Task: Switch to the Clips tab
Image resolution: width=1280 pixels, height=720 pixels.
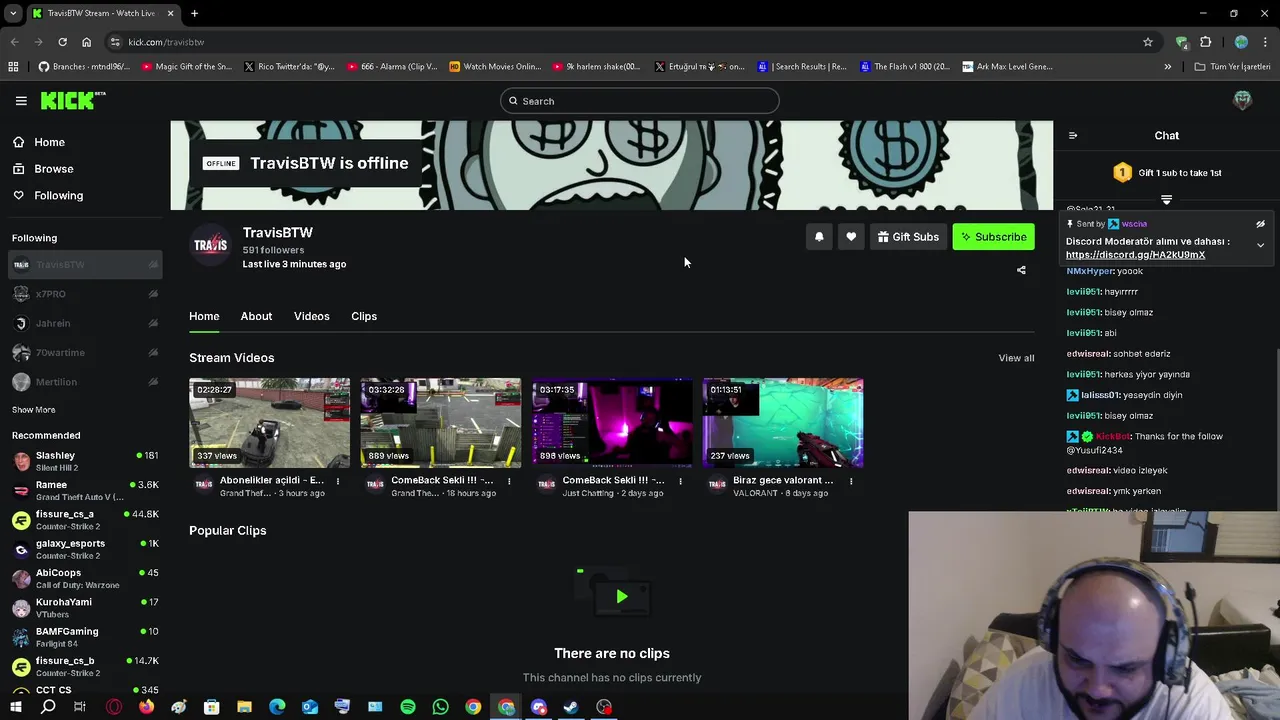Action: tap(364, 316)
